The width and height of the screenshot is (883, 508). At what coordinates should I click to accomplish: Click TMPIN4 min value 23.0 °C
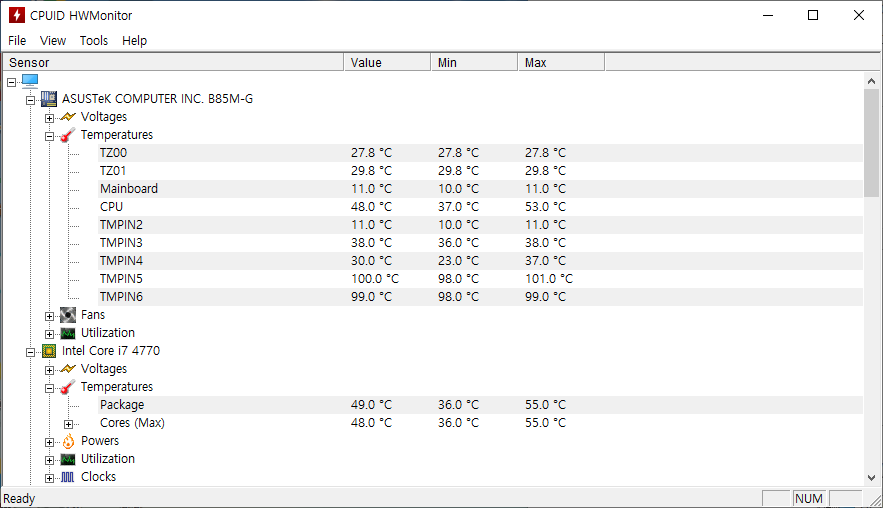pos(458,261)
